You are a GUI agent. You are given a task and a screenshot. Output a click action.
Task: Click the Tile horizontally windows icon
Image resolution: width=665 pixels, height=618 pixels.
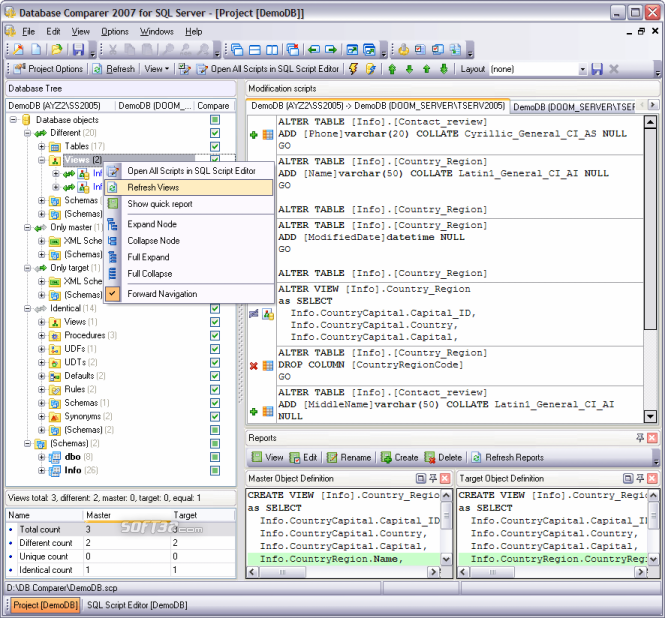pos(255,50)
